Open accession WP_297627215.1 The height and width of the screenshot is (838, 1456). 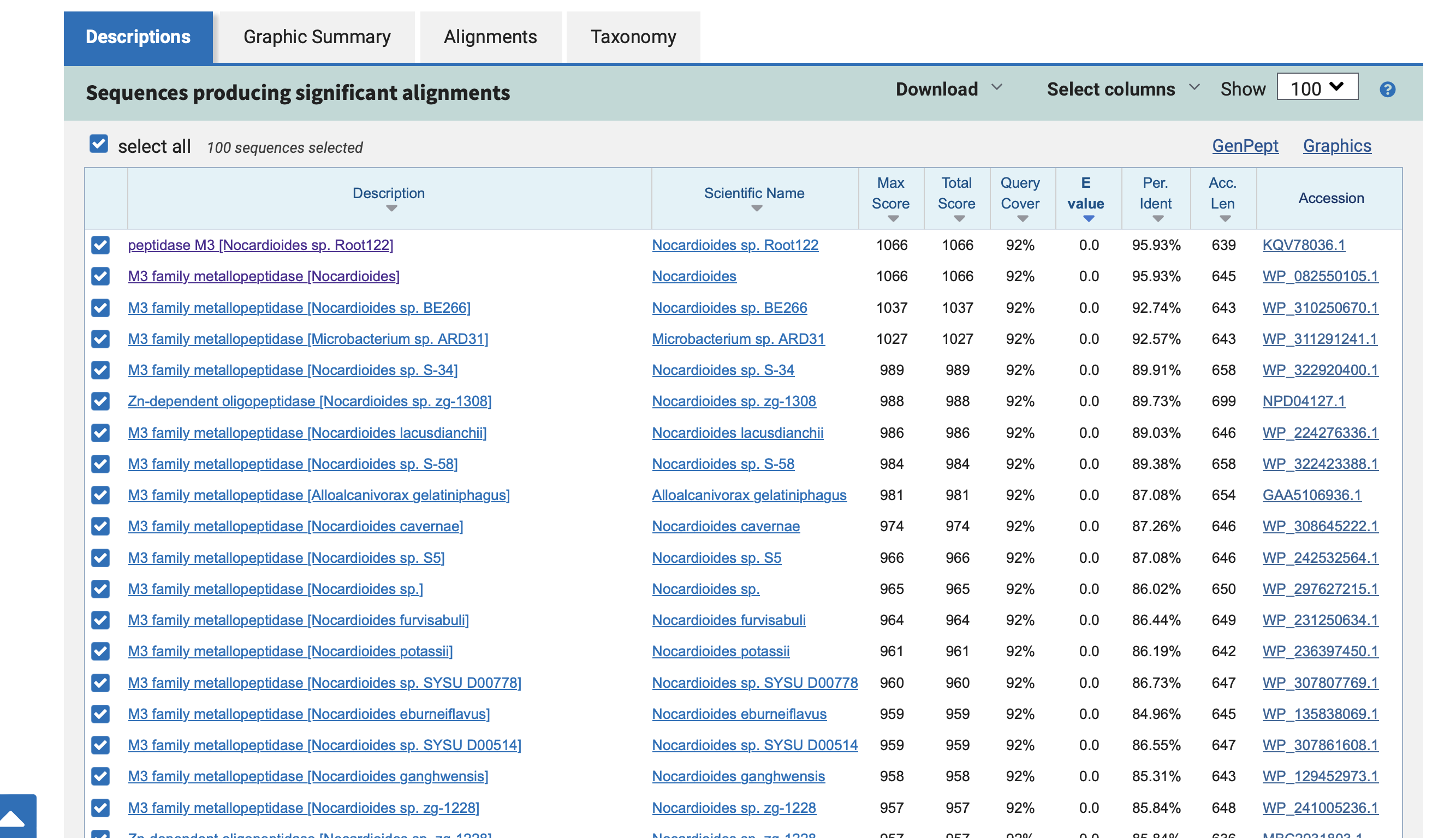pos(1320,589)
